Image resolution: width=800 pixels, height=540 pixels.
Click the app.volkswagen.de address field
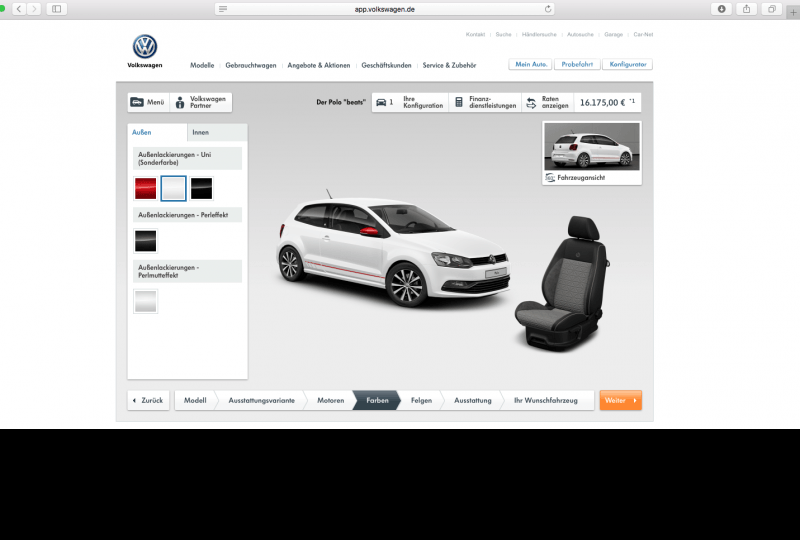click(385, 9)
